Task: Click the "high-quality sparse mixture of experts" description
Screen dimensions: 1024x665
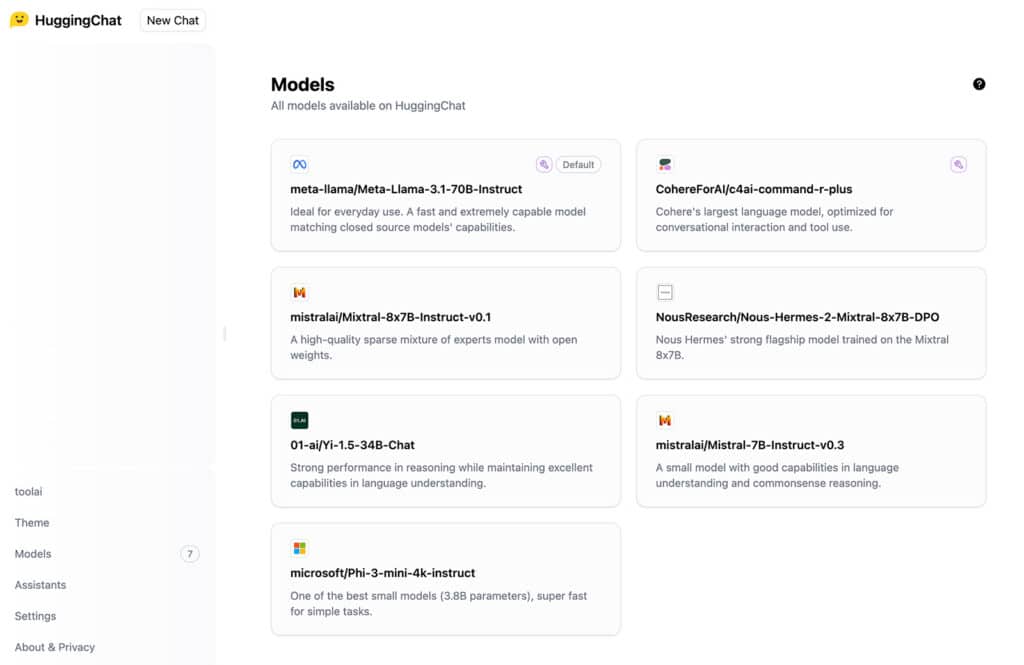Action: pyautogui.click(x=434, y=348)
